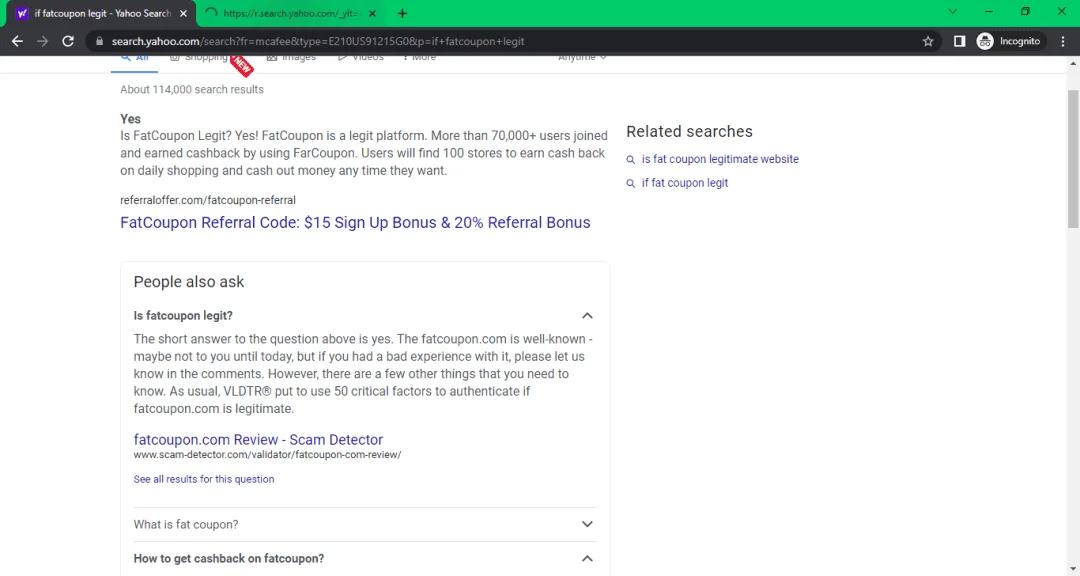Image resolution: width=1080 pixels, height=576 pixels.
Task: Open the tab search dropdown chevron
Action: (953, 12)
